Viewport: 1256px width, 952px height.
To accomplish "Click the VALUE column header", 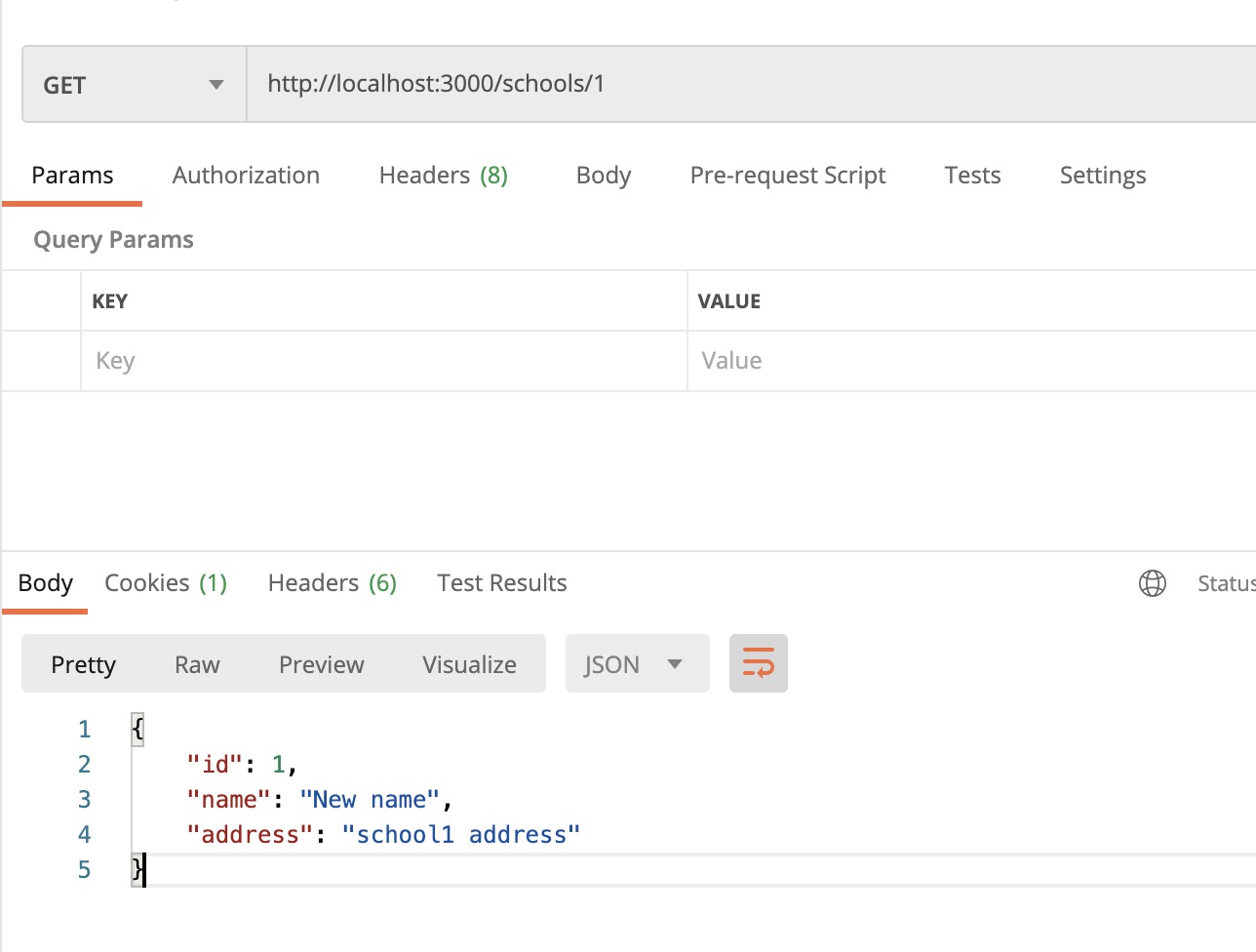I will point(728,301).
